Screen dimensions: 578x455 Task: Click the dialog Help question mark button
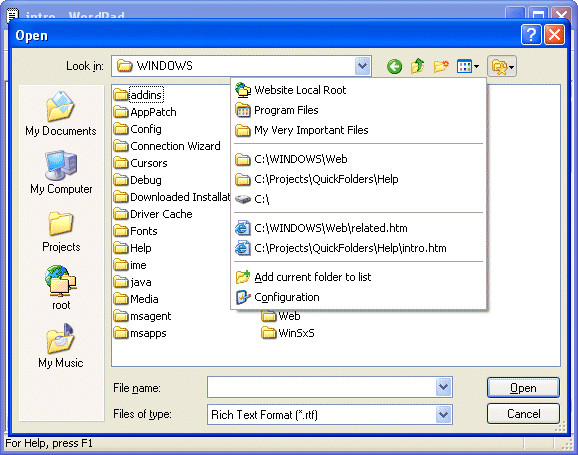point(531,35)
